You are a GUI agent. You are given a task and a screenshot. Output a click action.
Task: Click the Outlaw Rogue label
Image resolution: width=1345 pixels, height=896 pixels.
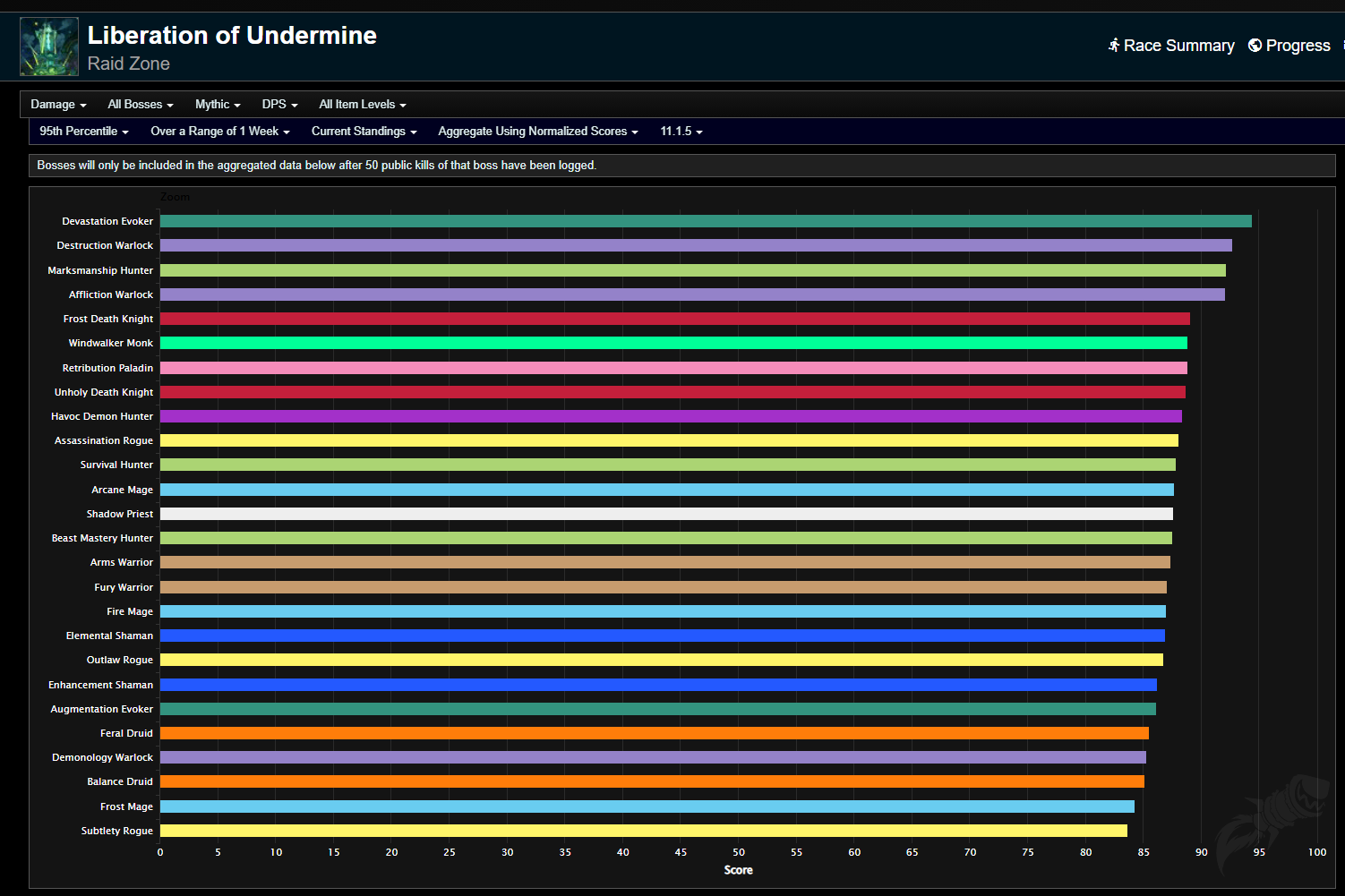point(120,660)
